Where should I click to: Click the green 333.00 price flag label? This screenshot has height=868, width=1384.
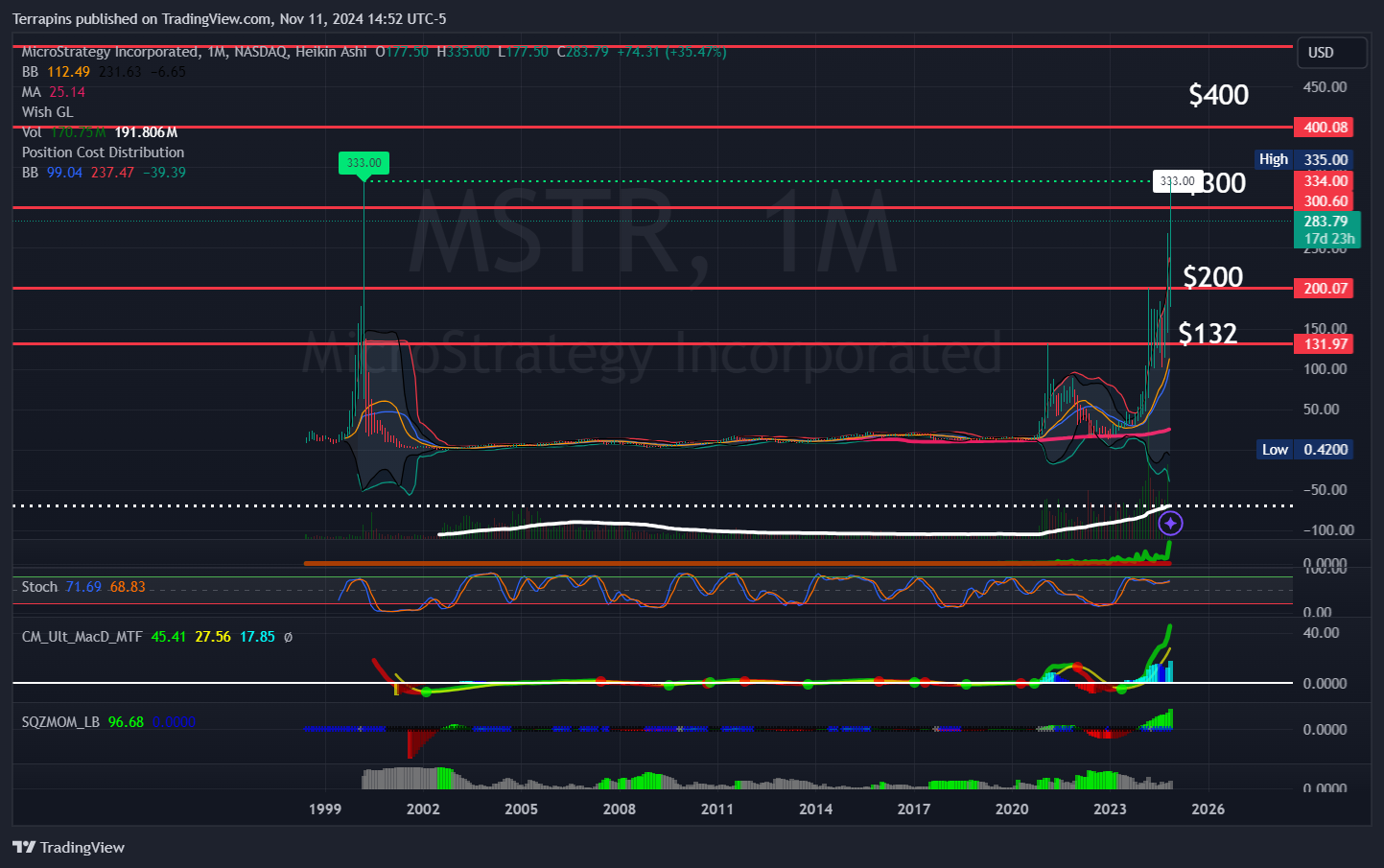tap(364, 163)
